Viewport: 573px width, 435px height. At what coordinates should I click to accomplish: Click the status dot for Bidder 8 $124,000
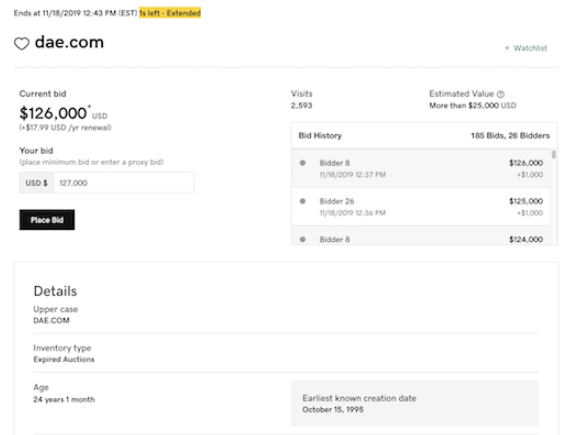(303, 239)
